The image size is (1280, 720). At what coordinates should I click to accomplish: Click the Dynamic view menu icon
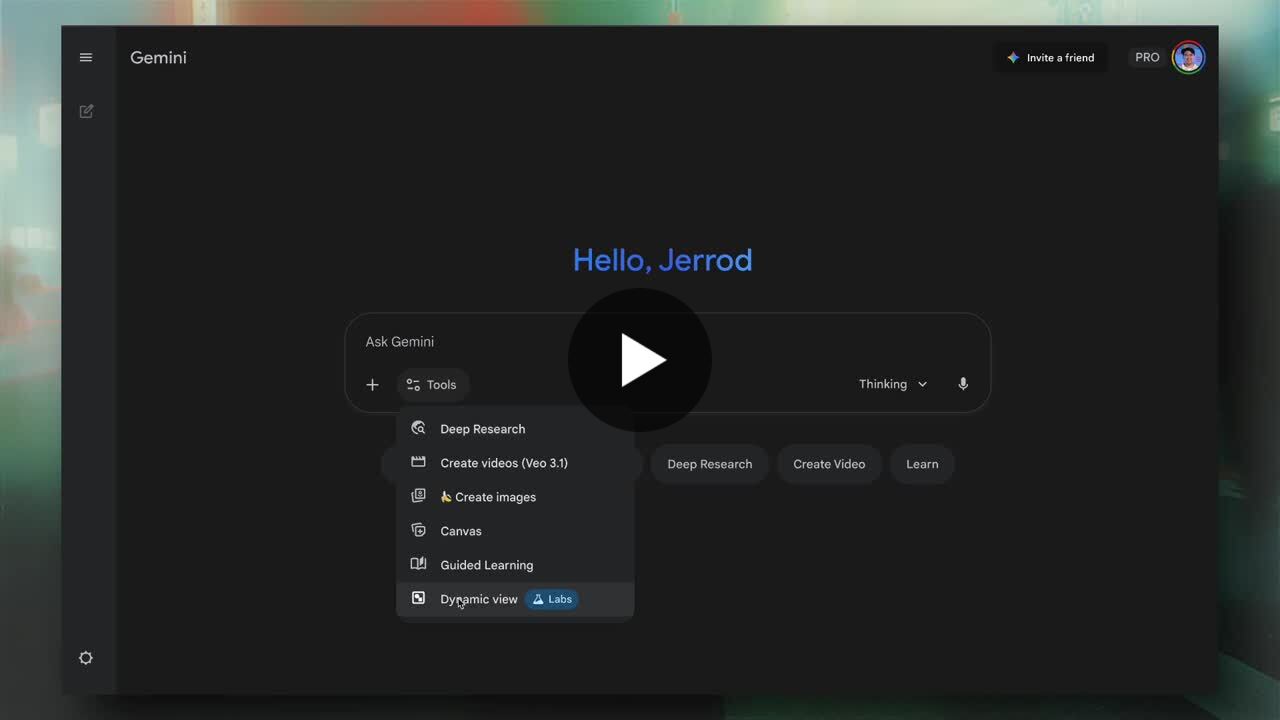coord(419,598)
